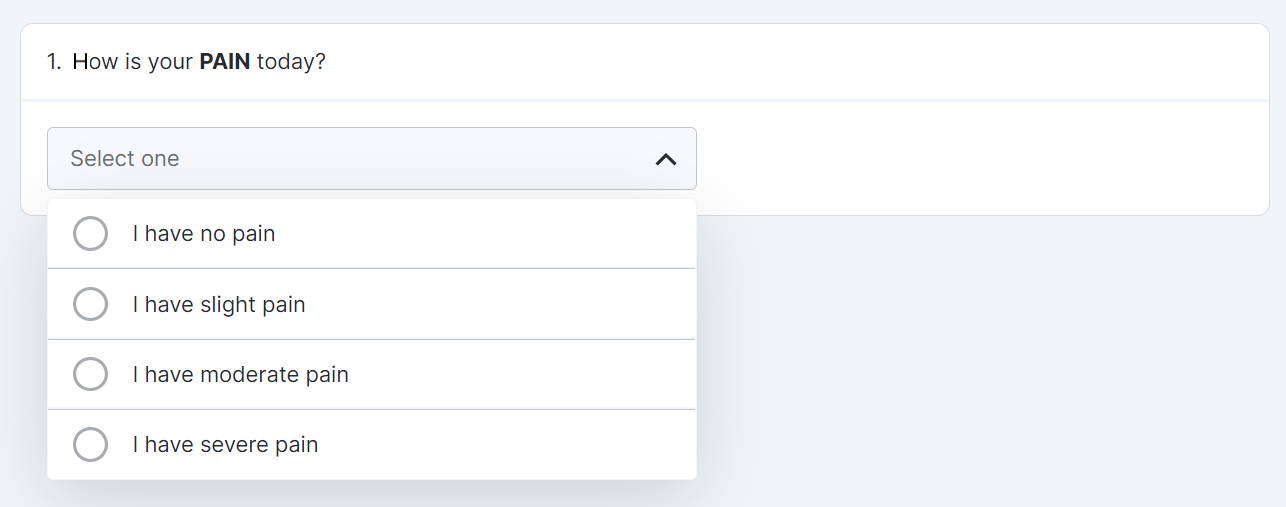The width and height of the screenshot is (1286, 507).
Task: Collapse the dropdown with the chevron-up arrow
Action: coord(666,159)
